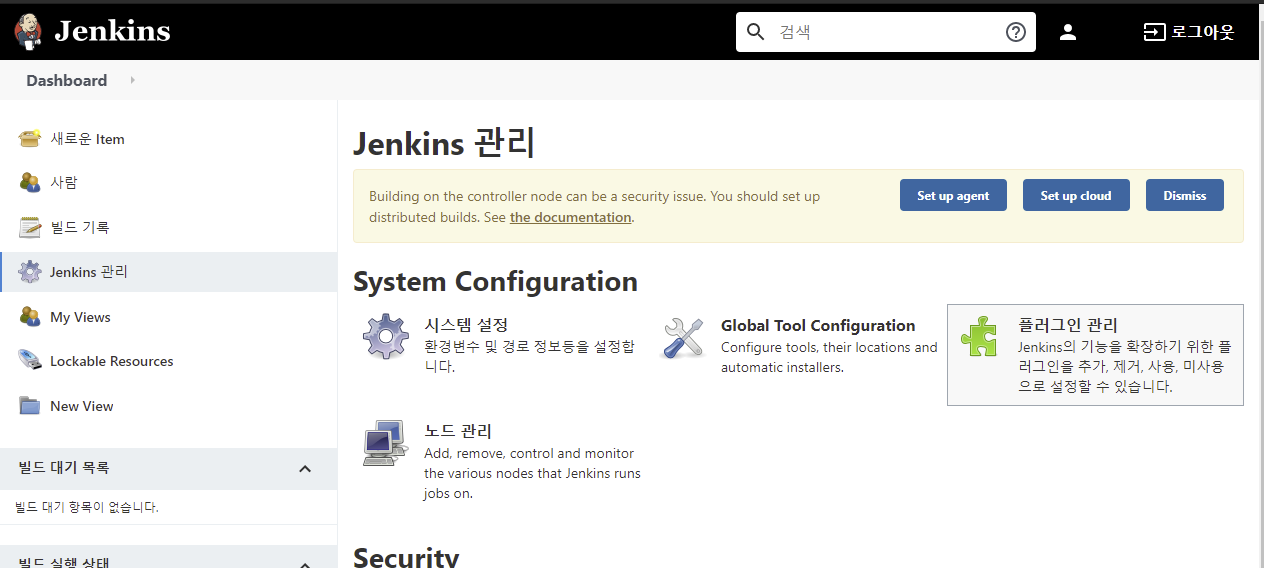Click 플러그인 관리 description text Jenkins의 기능을

1124,366
